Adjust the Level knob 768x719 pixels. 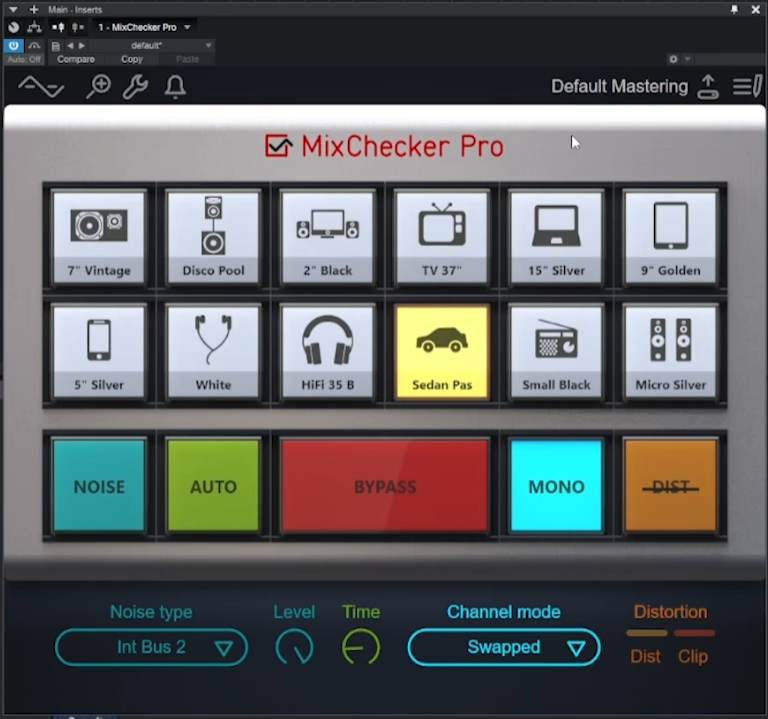pyautogui.click(x=294, y=647)
